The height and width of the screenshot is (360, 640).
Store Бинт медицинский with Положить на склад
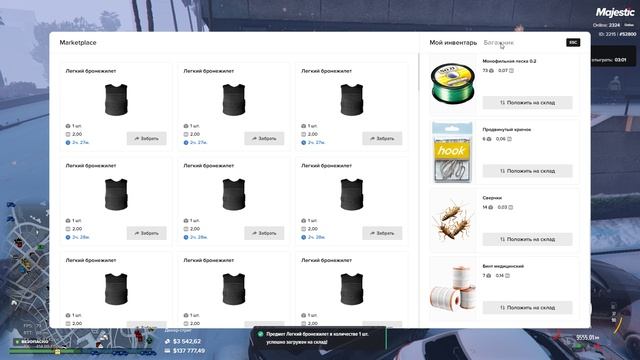coord(527,307)
